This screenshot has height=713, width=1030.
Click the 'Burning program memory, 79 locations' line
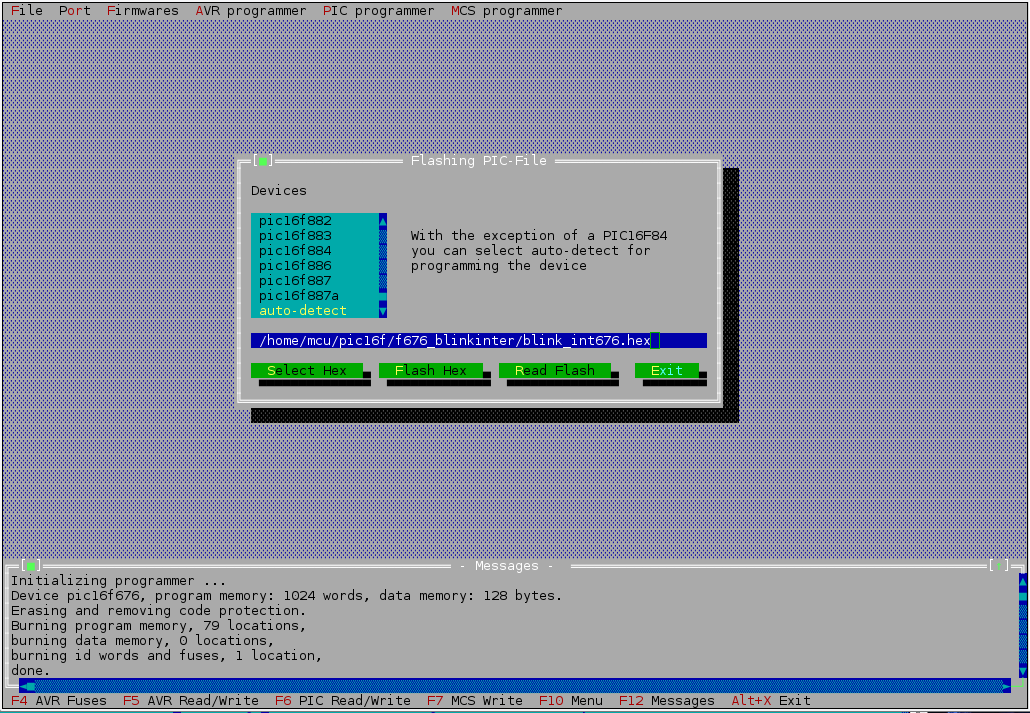158,626
